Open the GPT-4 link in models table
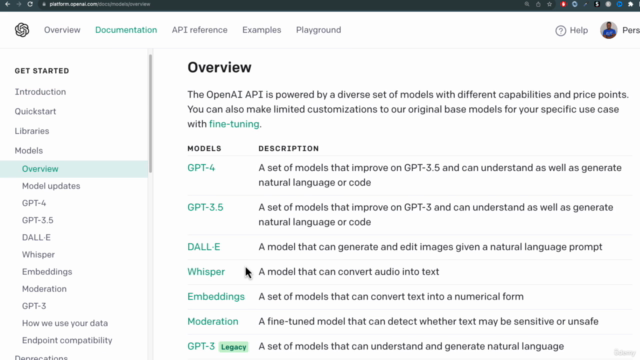 point(201,168)
